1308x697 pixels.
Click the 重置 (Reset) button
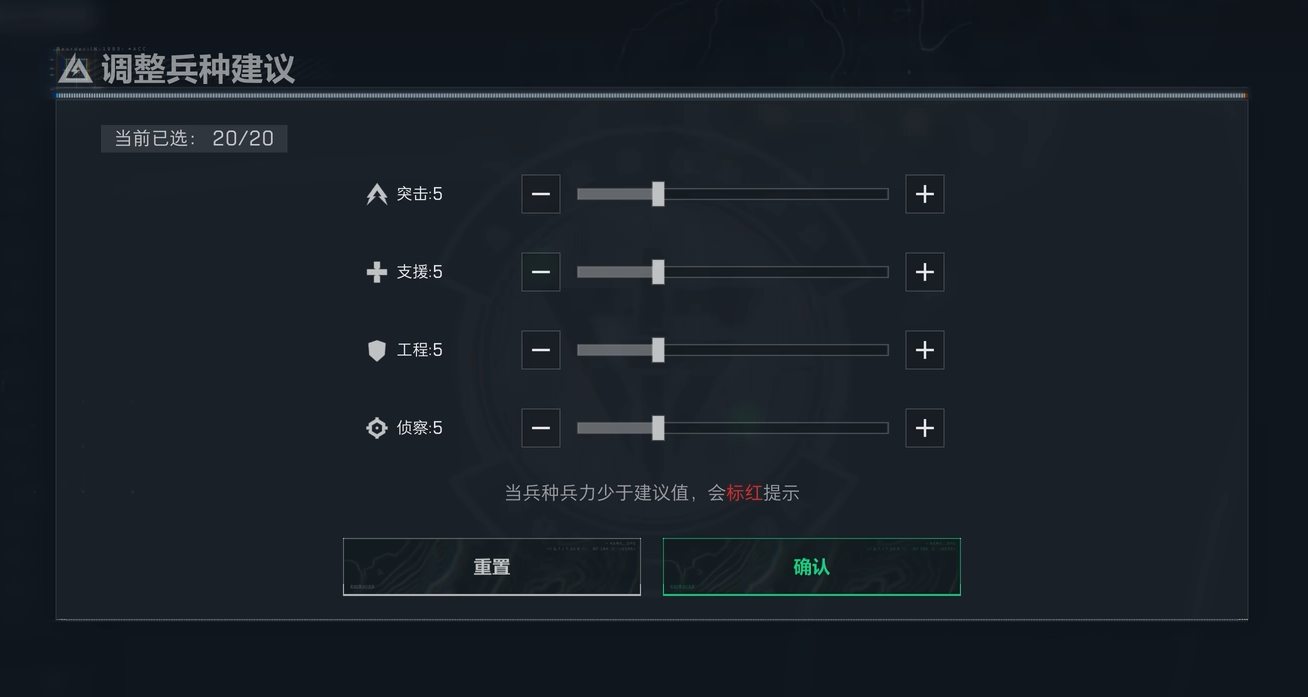point(492,567)
